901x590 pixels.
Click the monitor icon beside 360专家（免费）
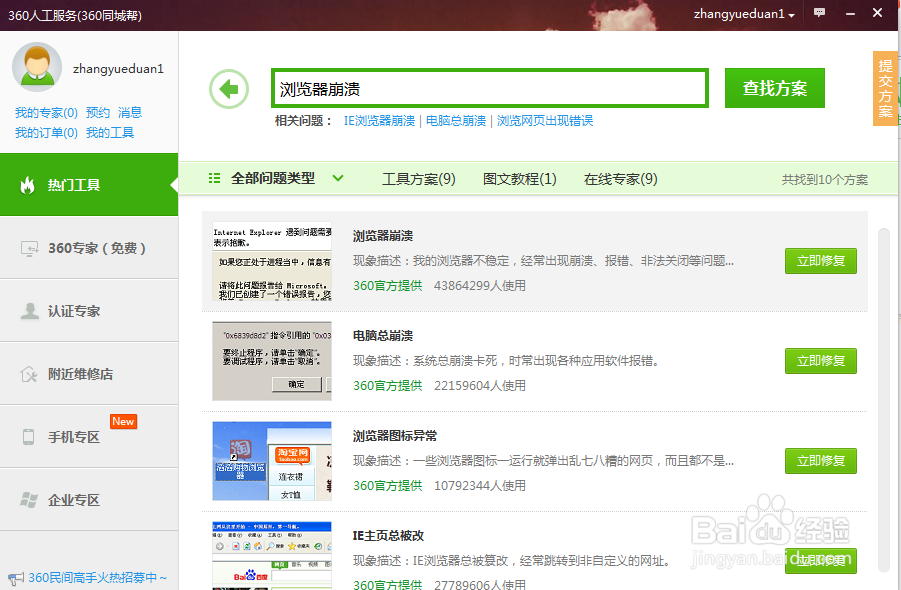(x=29, y=248)
